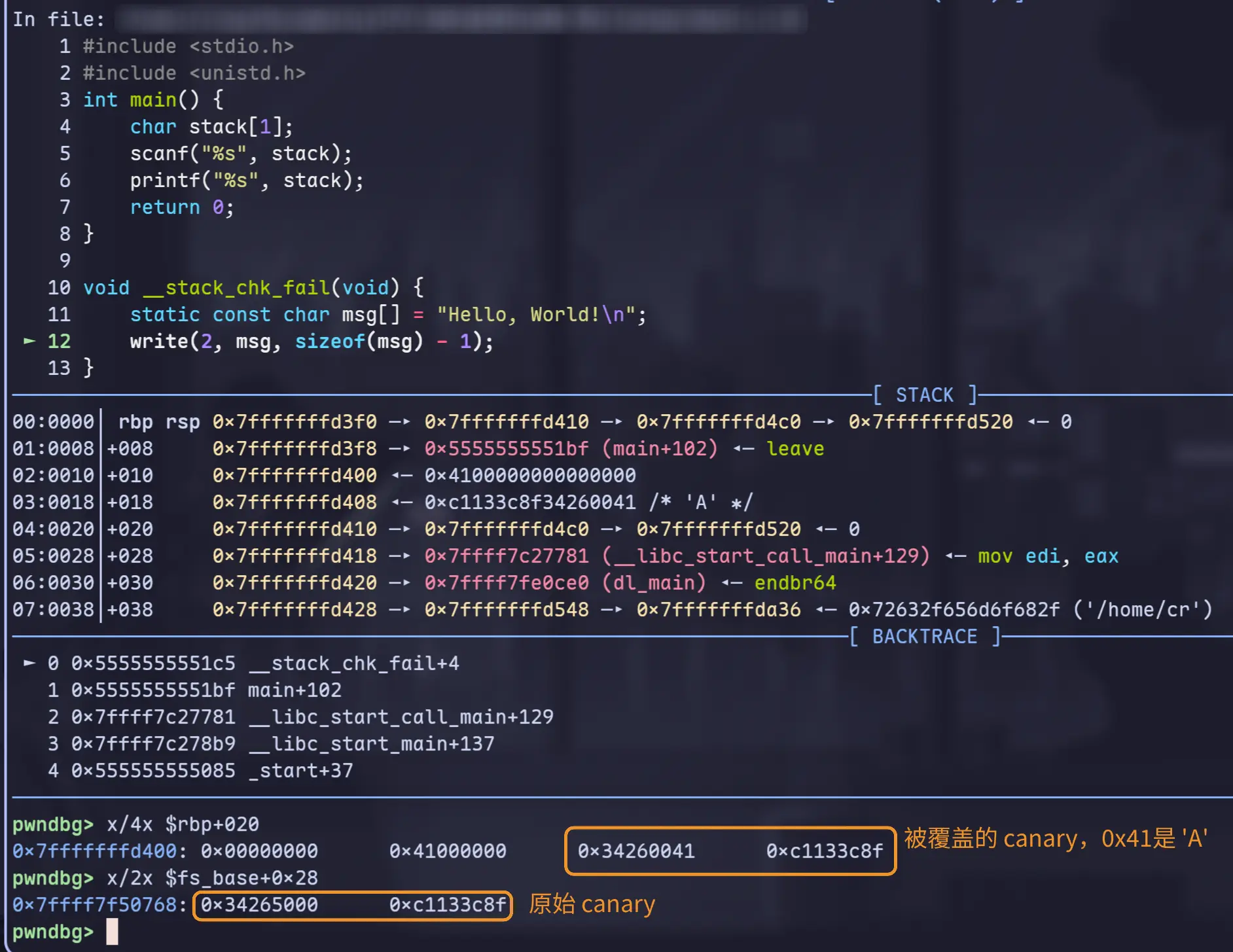Screen dimensions: 1233x952
Task: Click the '[ STACK ]' section header
Action: coord(925,395)
